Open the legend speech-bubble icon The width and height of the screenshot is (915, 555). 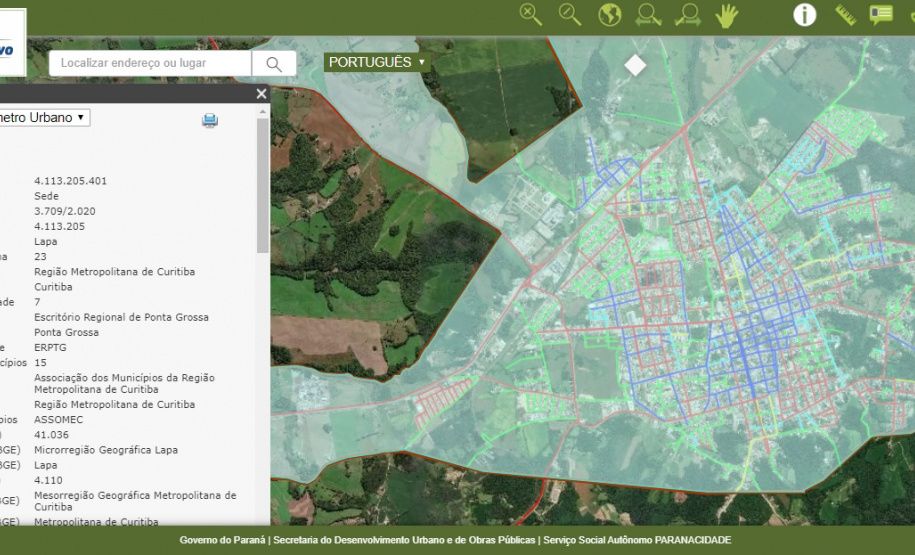click(x=881, y=14)
